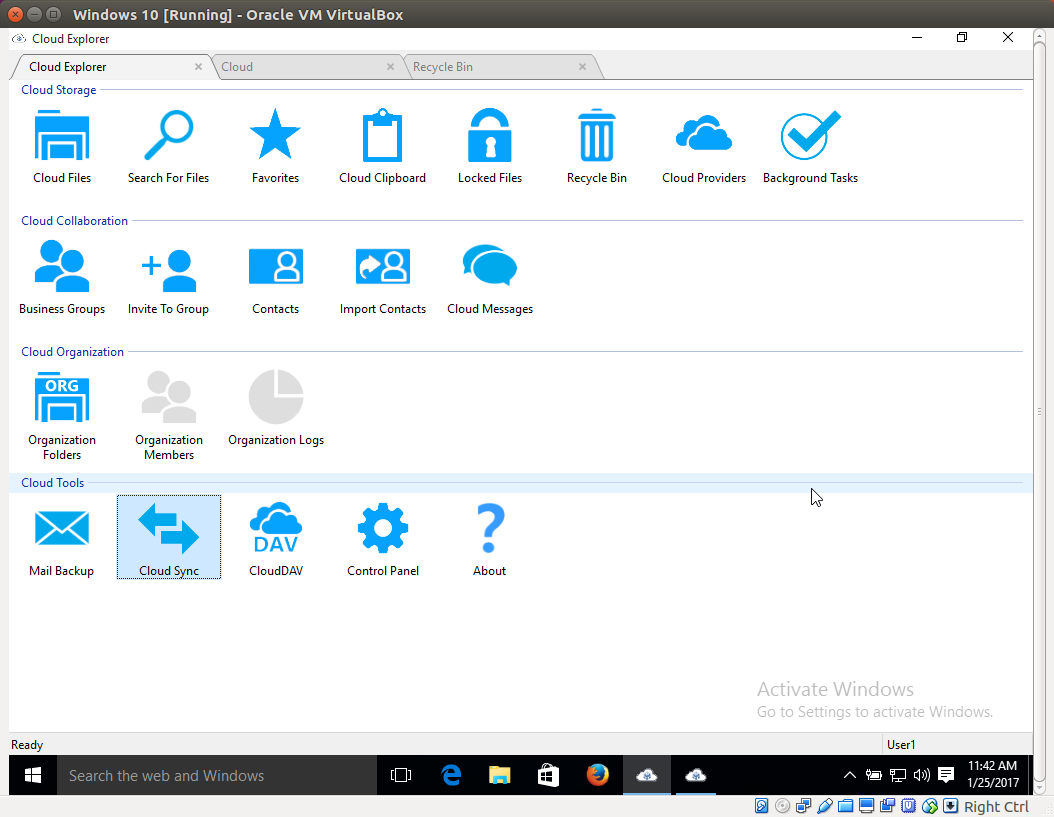Image resolution: width=1054 pixels, height=817 pixels.
Task: Click the Cloud Collaboration section header
Action: pyautogui.click(x=74, y=221)
